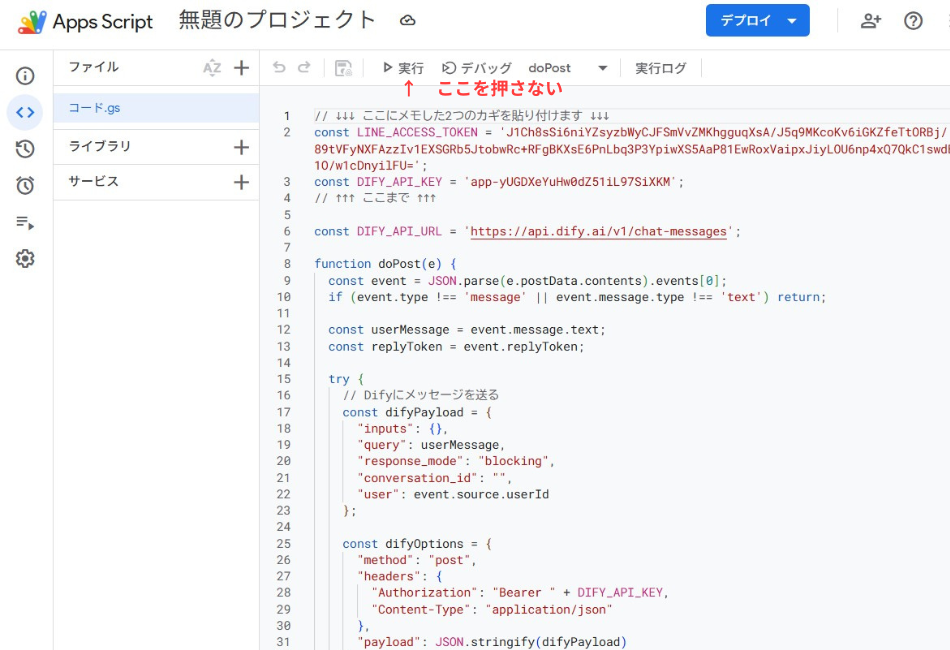Viewport: 950px width, 650px height.
Task: Click 無題のプロジェクト title to rename
Action: coord(273,19)
